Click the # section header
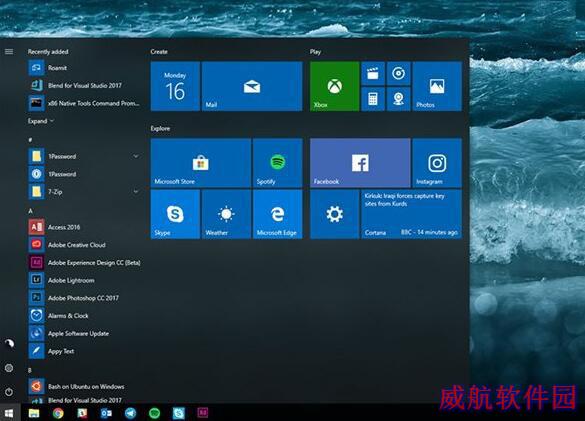Image resolution: width=585 pixels, height=421 pixels. (x=30, y=140)
